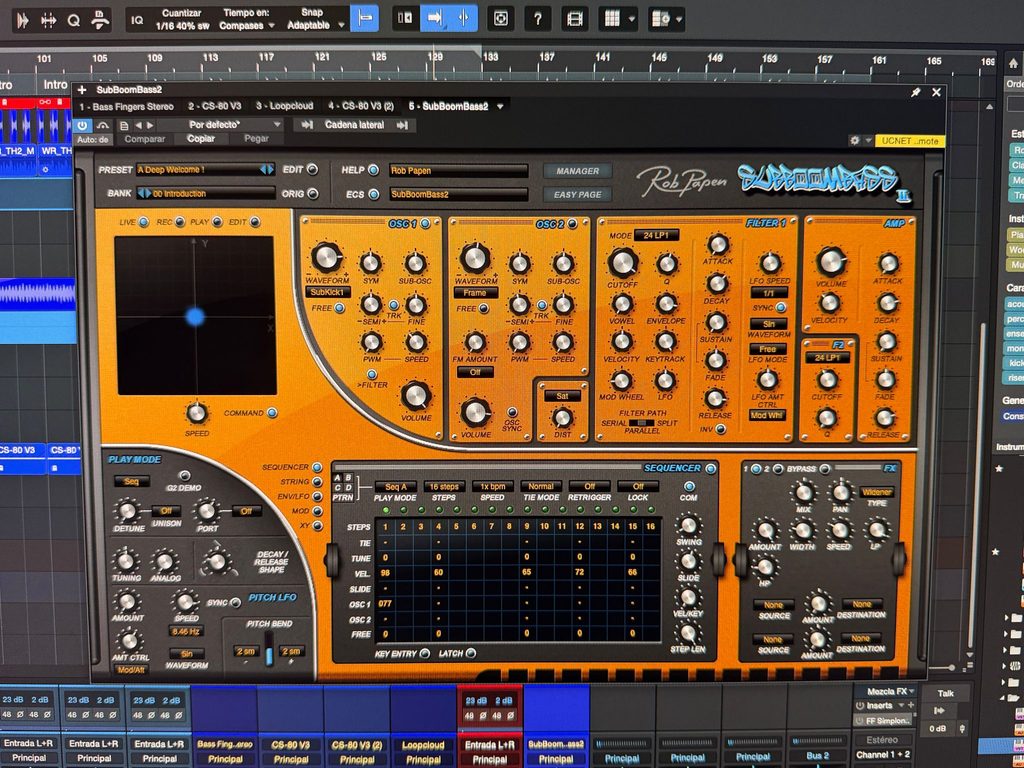Click the Cadena lateral sidechain button
Viewport: 1024px width, 768px height.
coord(354,125)
